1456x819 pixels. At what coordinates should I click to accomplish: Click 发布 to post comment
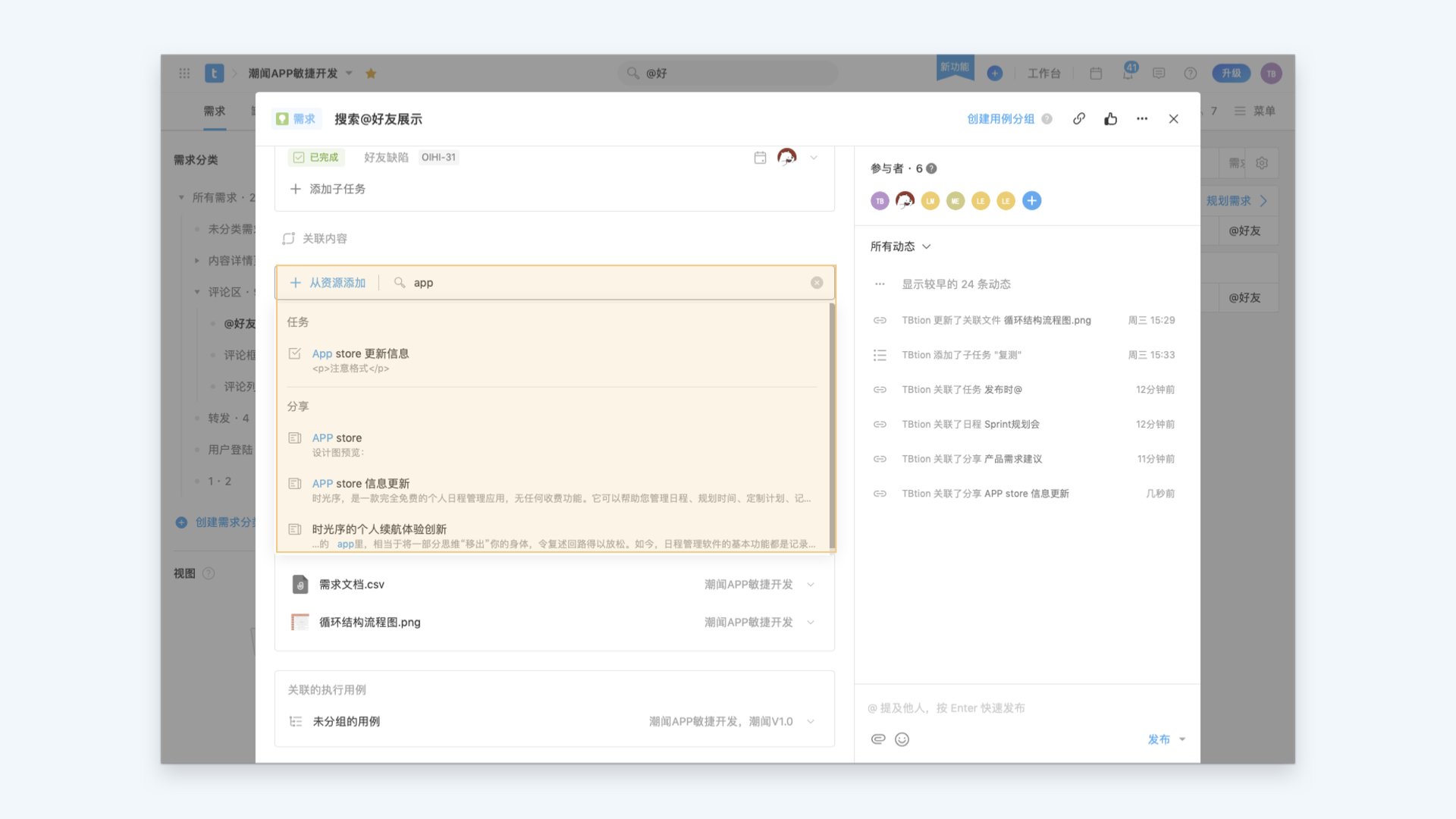coord(1158,739)
